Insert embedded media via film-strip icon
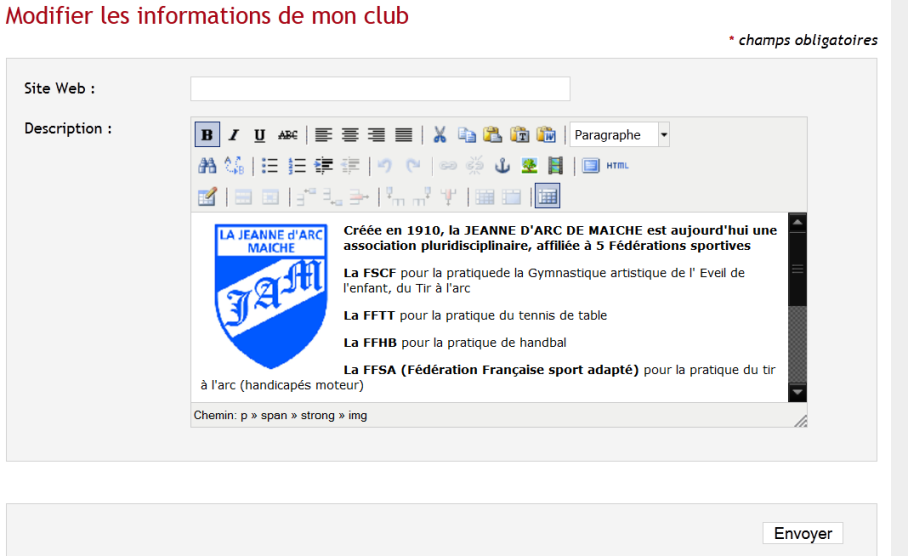Image resolution: width=908 pixels, height=556 pixels. click(x=555, y=166)
